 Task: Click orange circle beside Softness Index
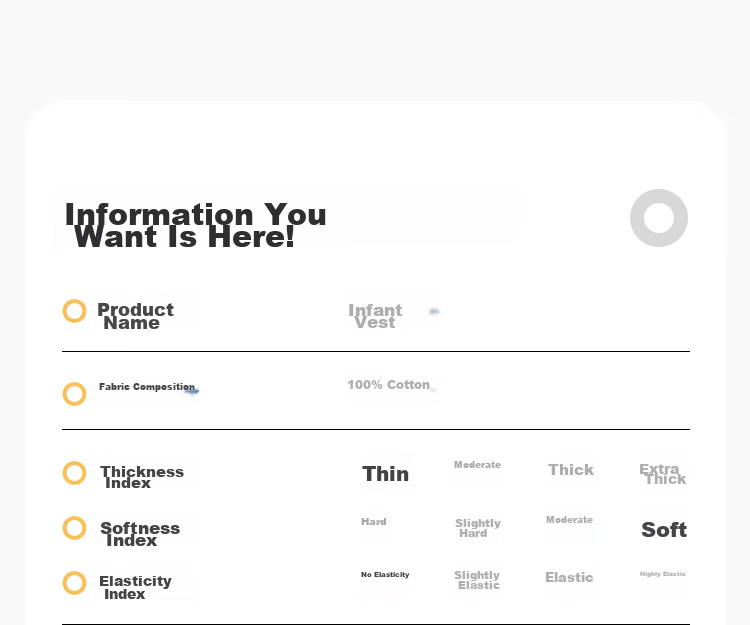click(x=75, y=528)
